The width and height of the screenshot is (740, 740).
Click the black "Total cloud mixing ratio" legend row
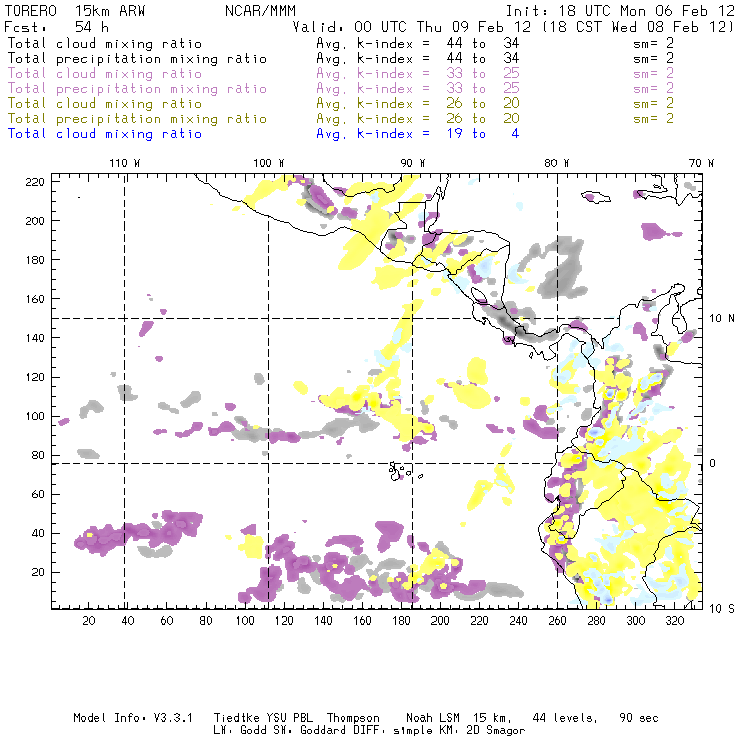click(339, 43)
